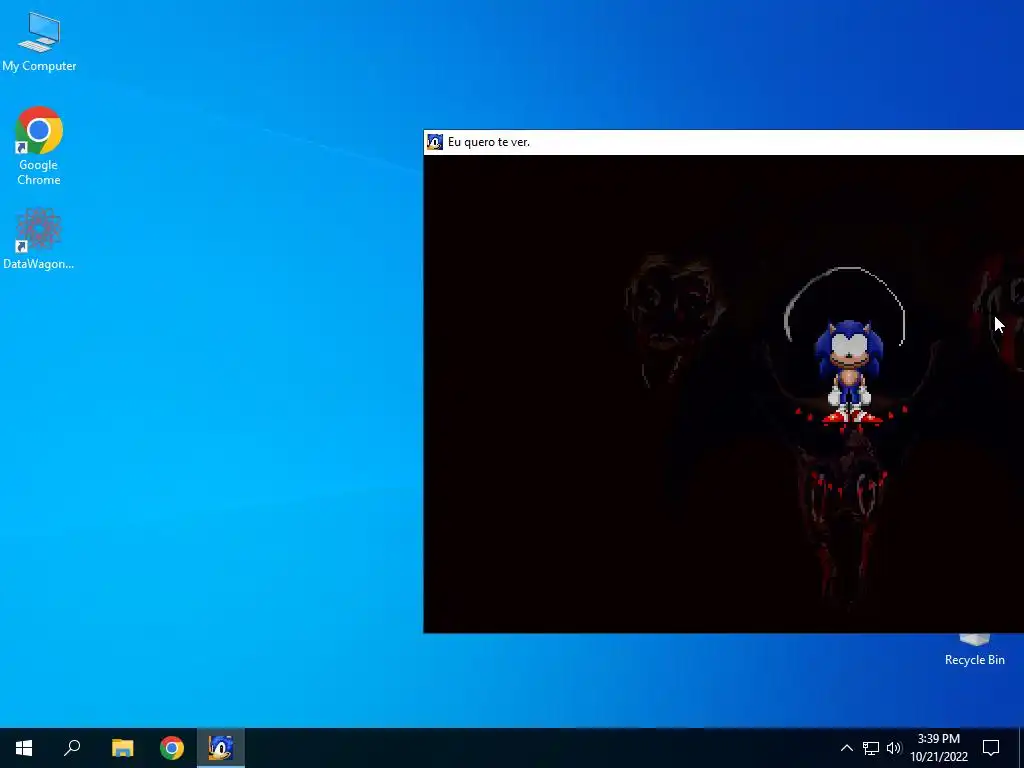Select the Sonic game taskbar button
The height and width of the screenshot is (768, 1024).
click(221, 748)
